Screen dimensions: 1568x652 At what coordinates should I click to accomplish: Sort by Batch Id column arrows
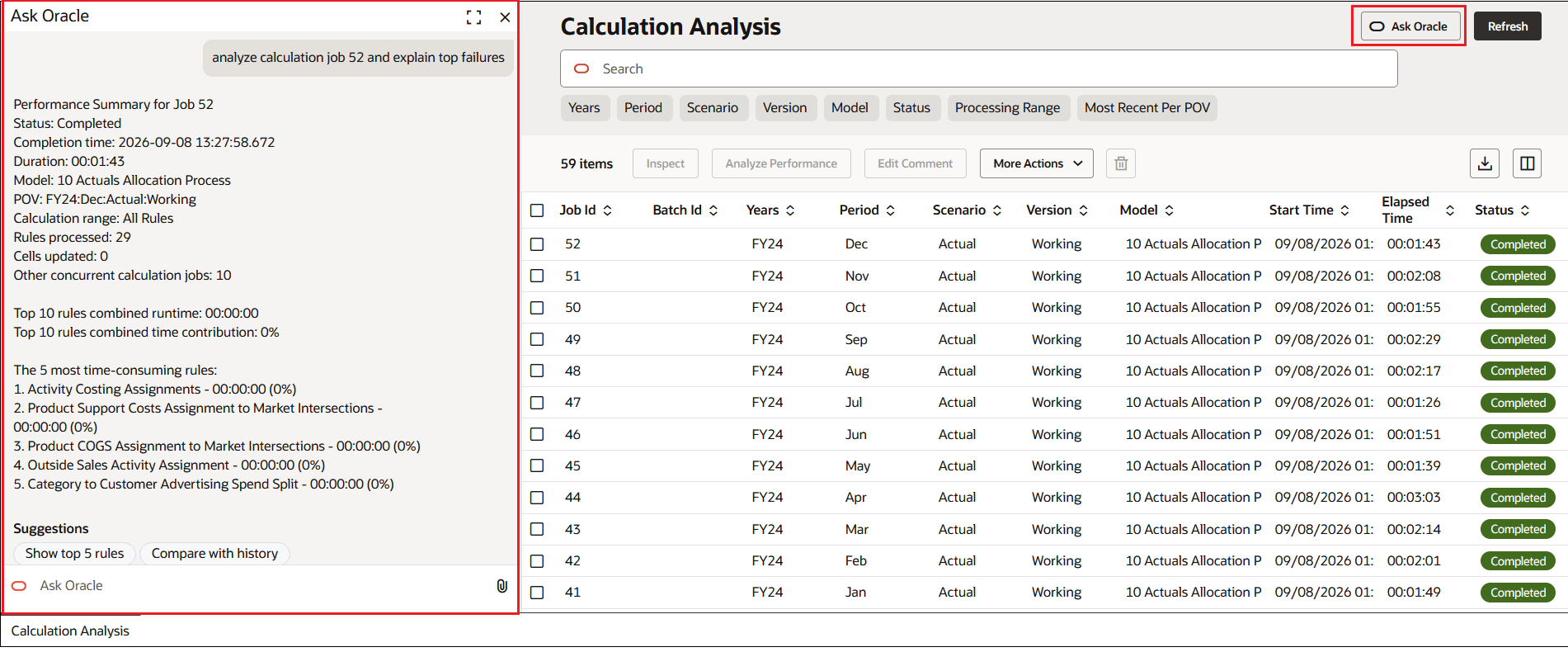pyautogui.click(x=713, y=210)
